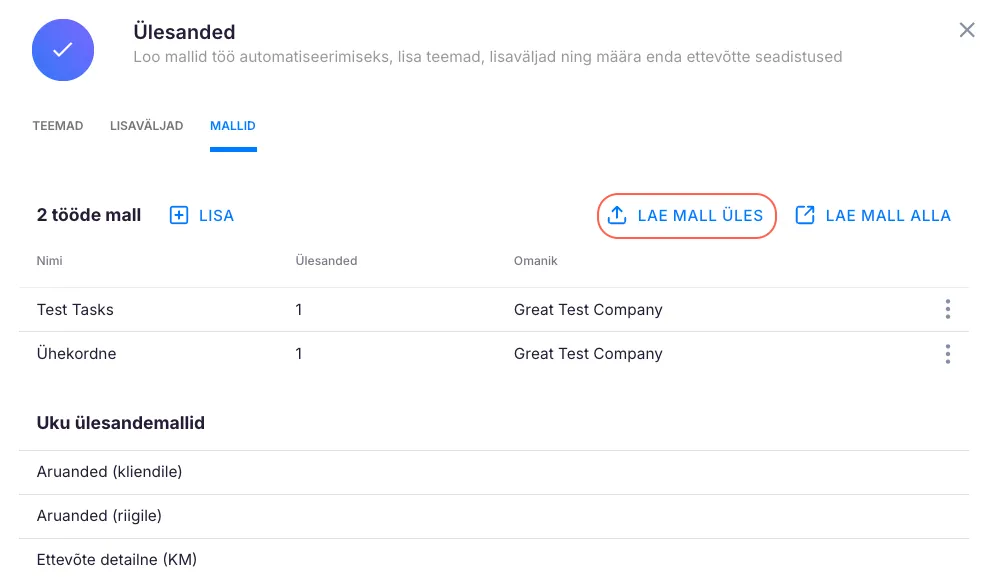997x577 pixels.
Task: Select the Aruanded (kliendile) template
Action: [110, 472]
